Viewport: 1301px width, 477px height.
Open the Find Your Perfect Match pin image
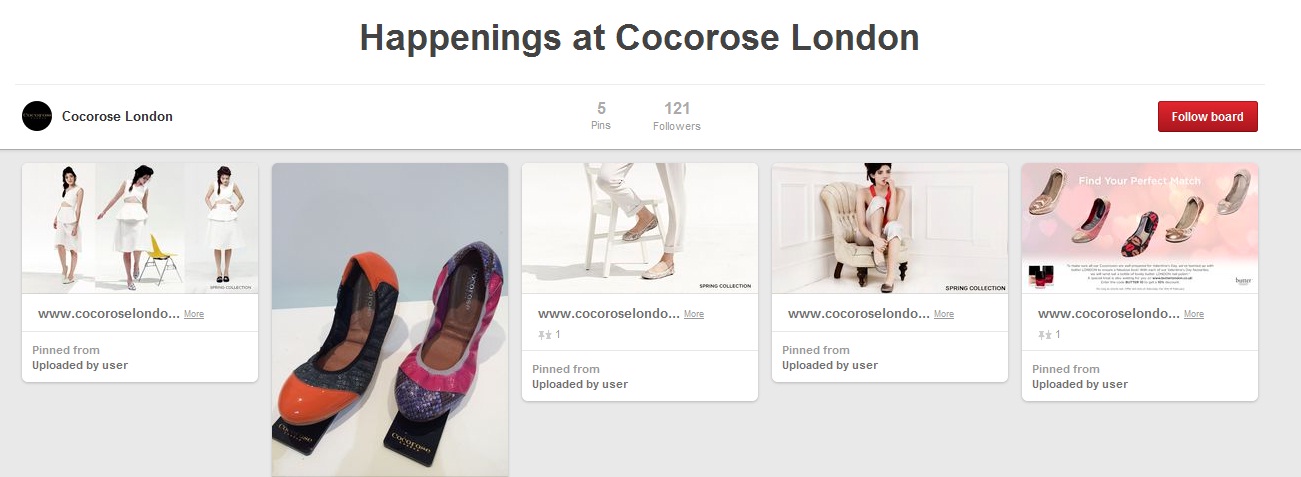(x=1140, y=228)
